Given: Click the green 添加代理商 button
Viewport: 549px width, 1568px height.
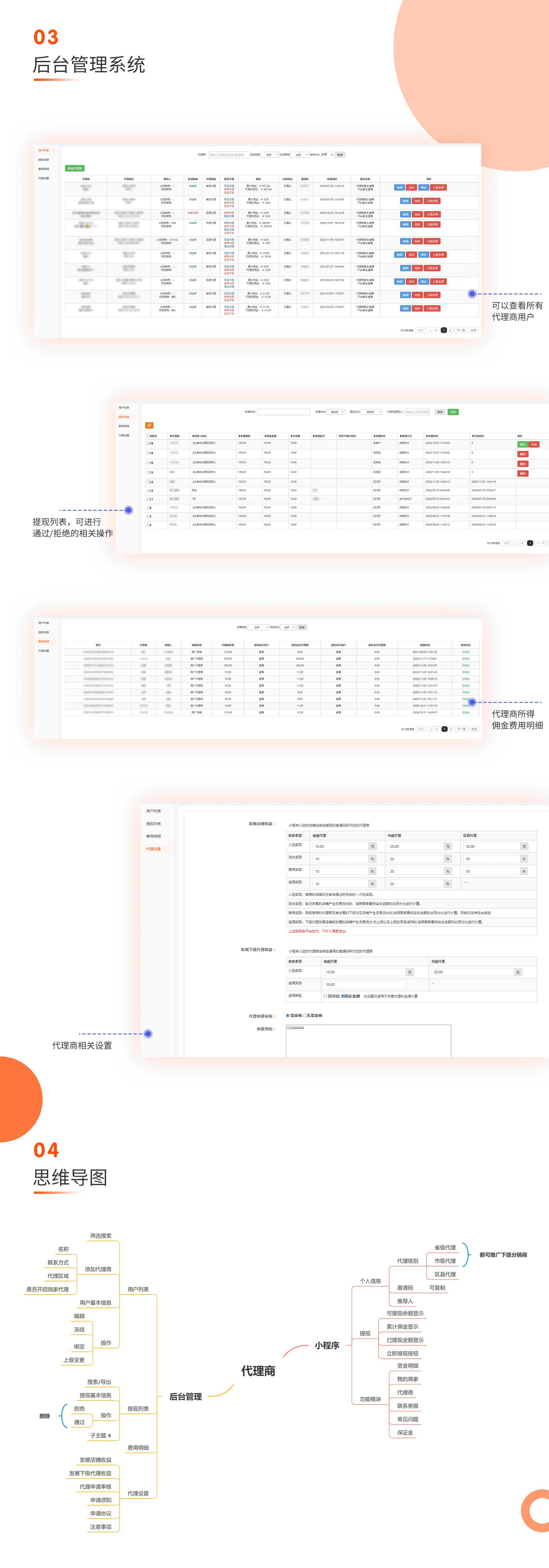Looking at the screenshot, I should click(x=74, y=169).
